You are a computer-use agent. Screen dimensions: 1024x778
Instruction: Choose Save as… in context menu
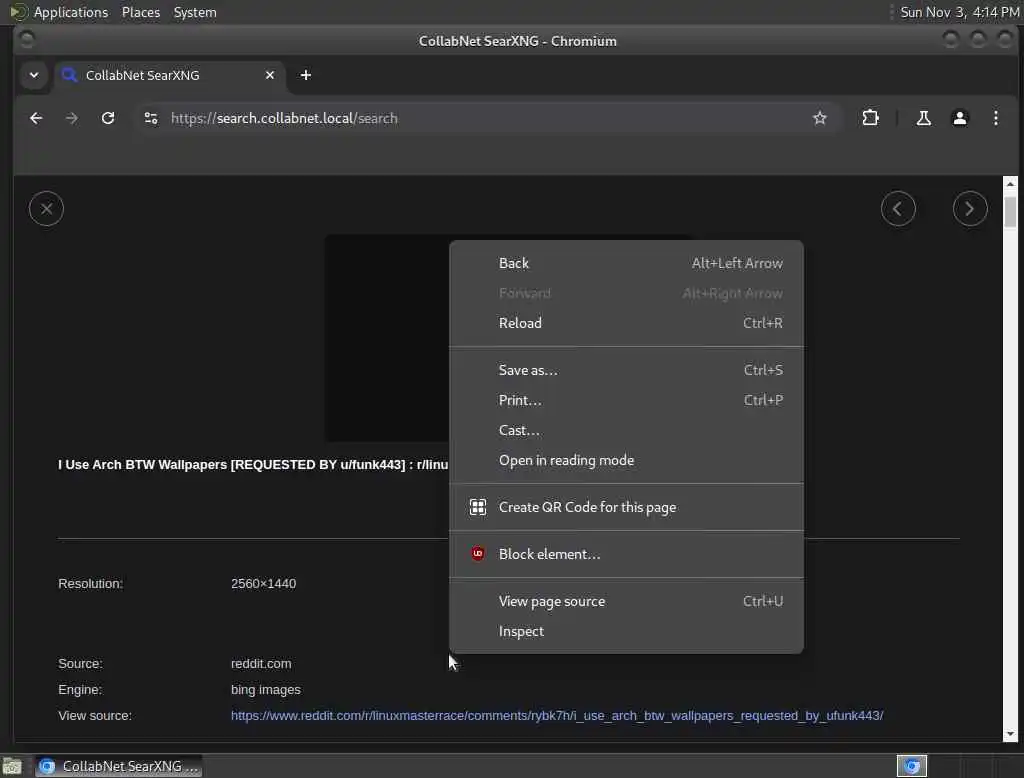coord(626,370)
